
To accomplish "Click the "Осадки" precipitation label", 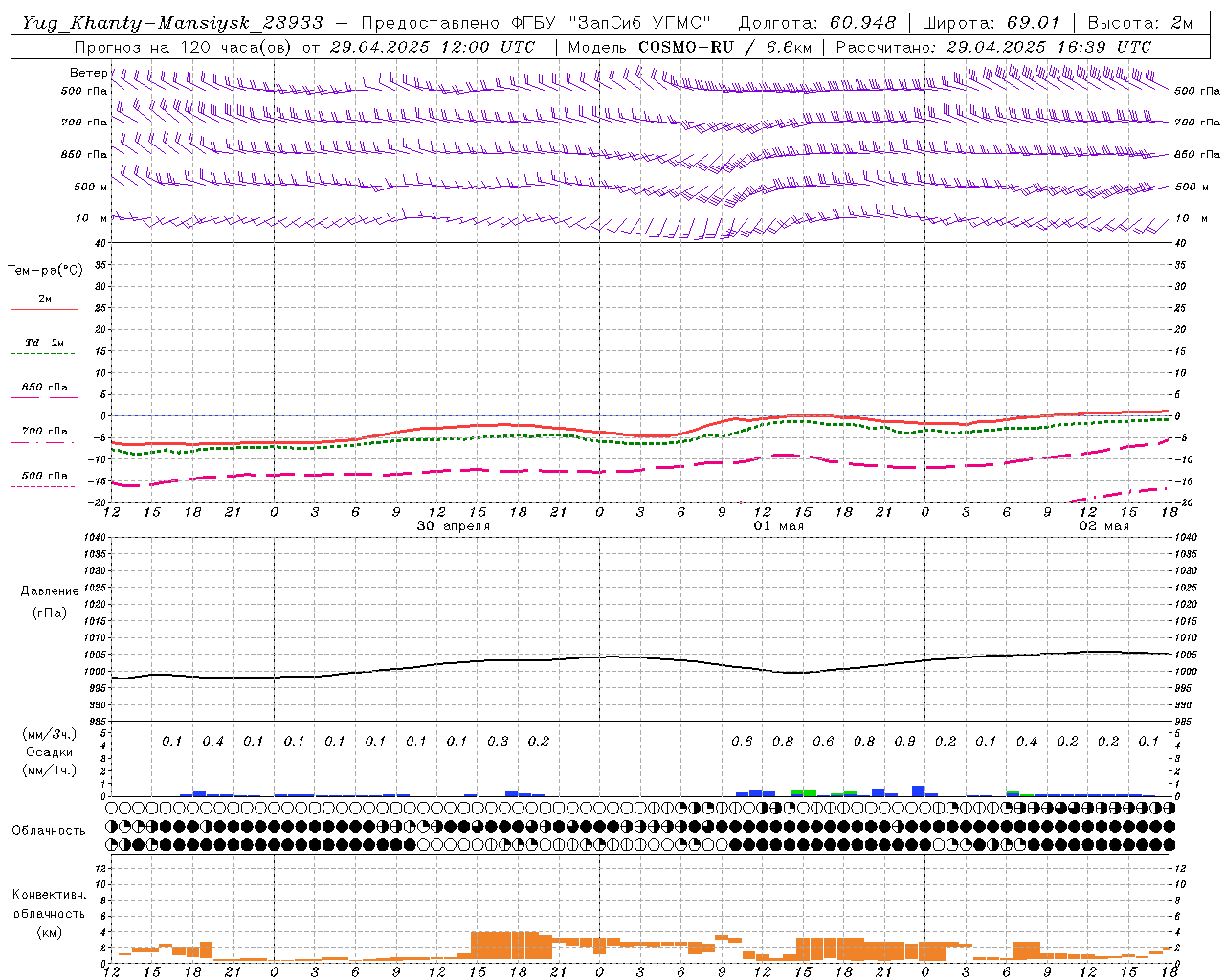I will tap(49, 752).
